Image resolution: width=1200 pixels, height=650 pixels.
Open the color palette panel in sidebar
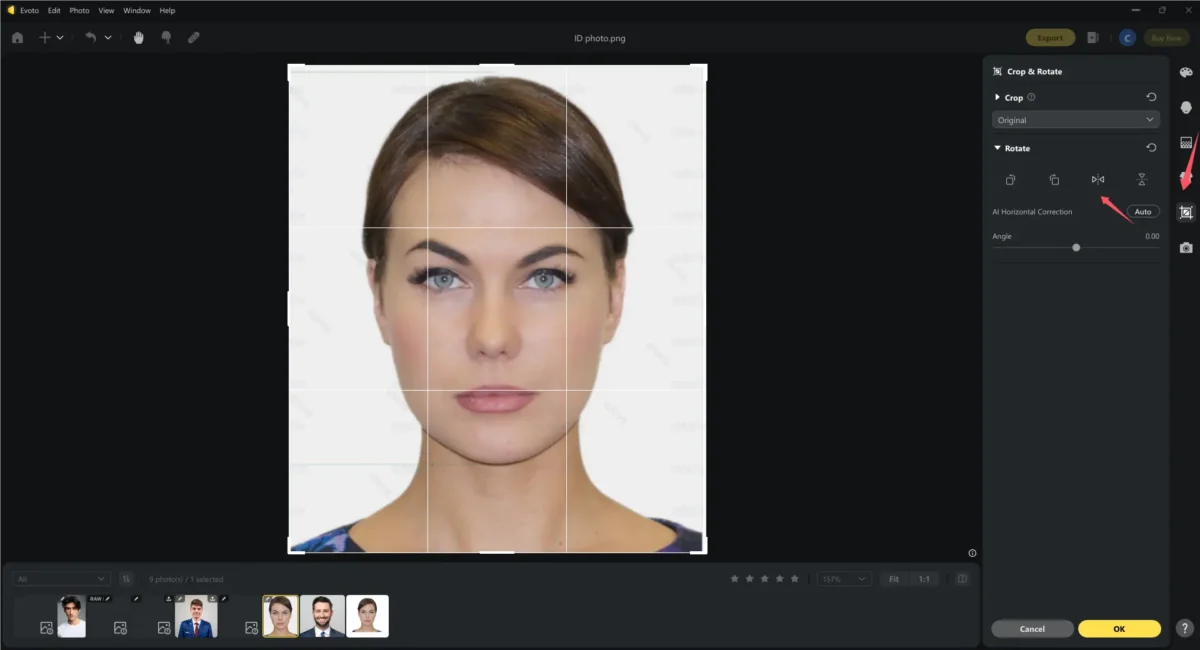point(1186,73)
